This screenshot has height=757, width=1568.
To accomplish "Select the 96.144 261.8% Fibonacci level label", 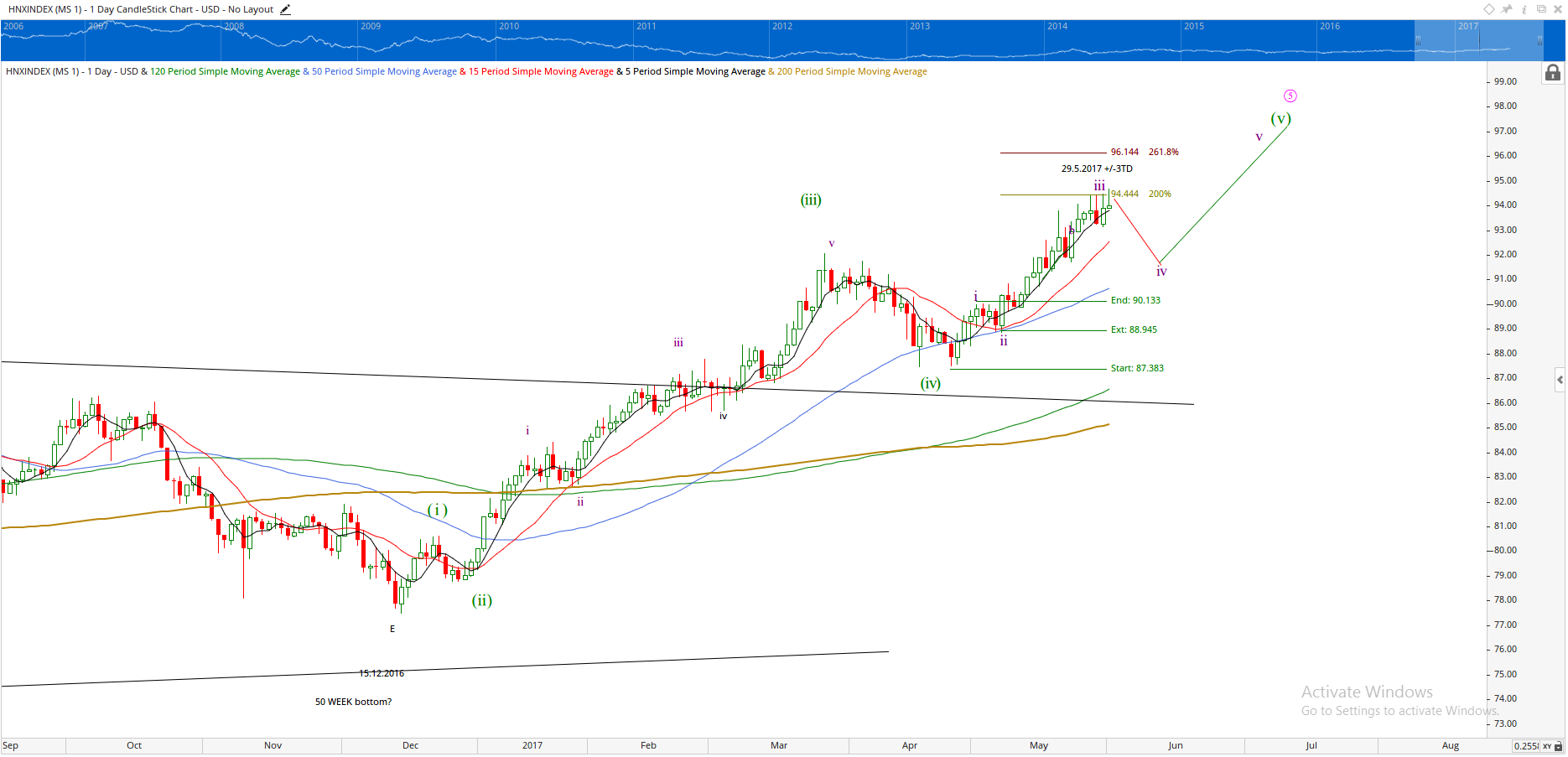I will point(1144,152).
